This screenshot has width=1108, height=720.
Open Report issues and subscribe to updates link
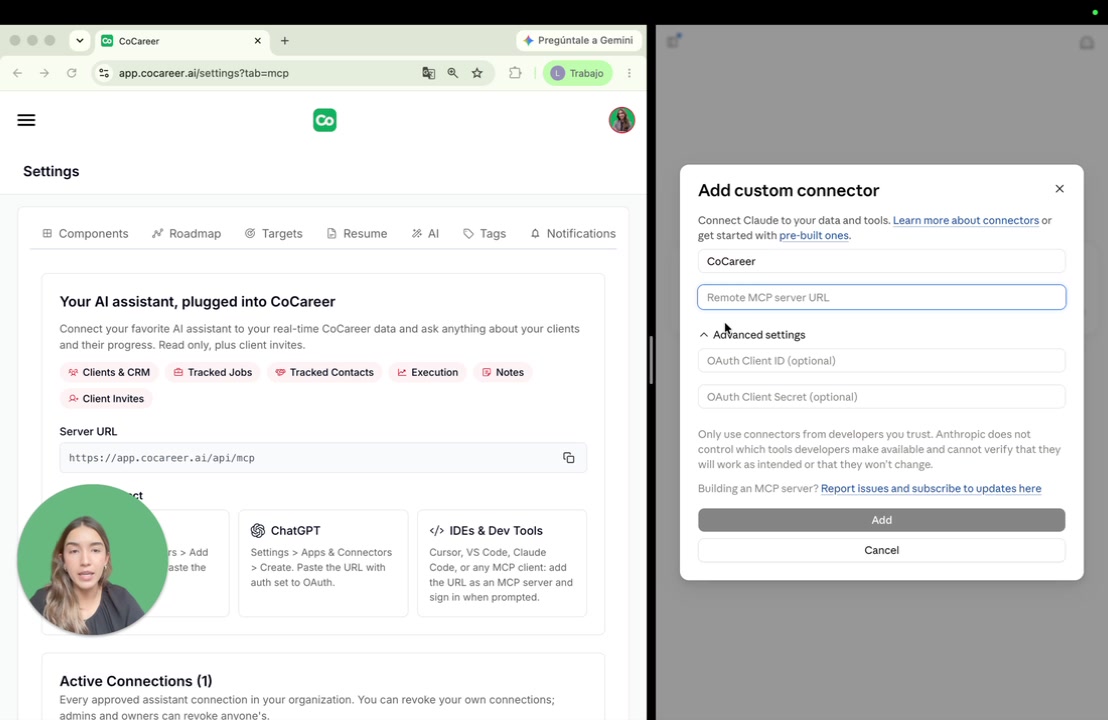tap(931, 488)
